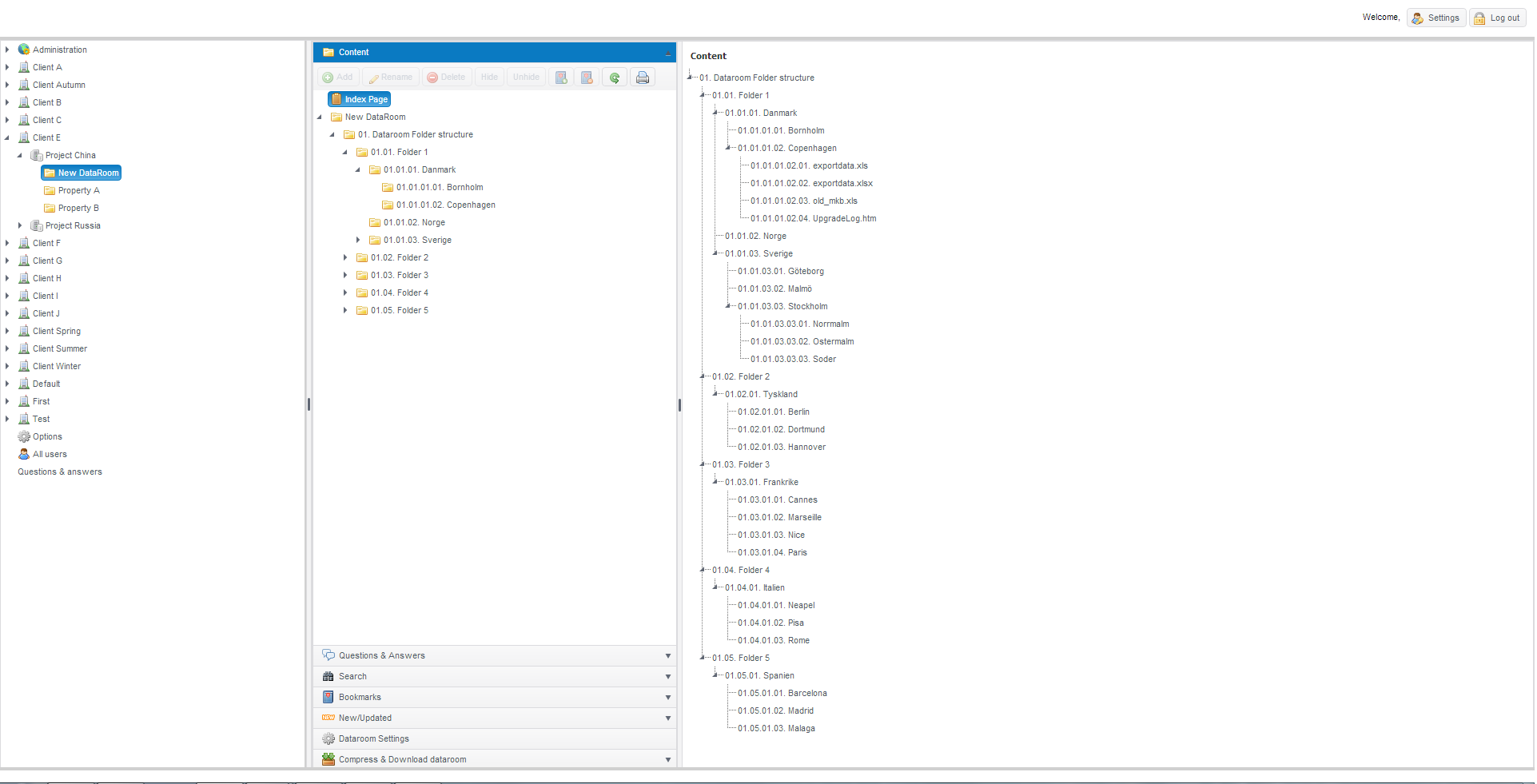Viewport: 1537px width, 784px height.
Task: Open All users from the sidebar
Action: click(x=49, y=454)
